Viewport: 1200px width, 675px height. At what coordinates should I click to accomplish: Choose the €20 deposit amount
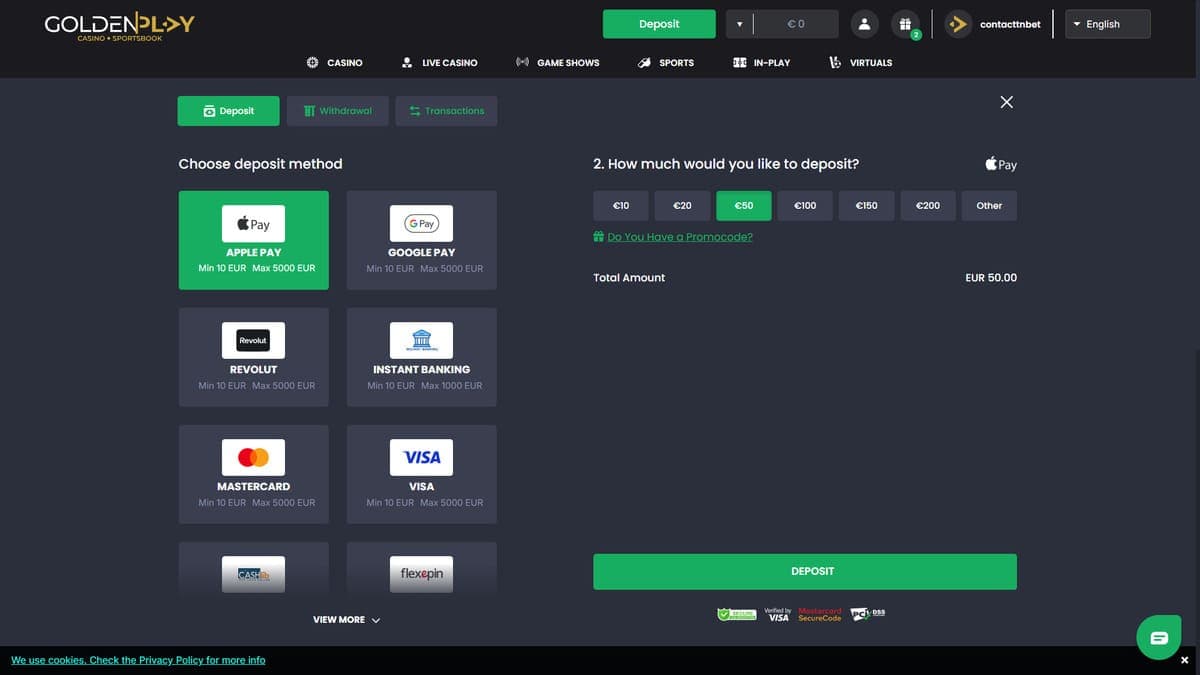pos(682,206)
